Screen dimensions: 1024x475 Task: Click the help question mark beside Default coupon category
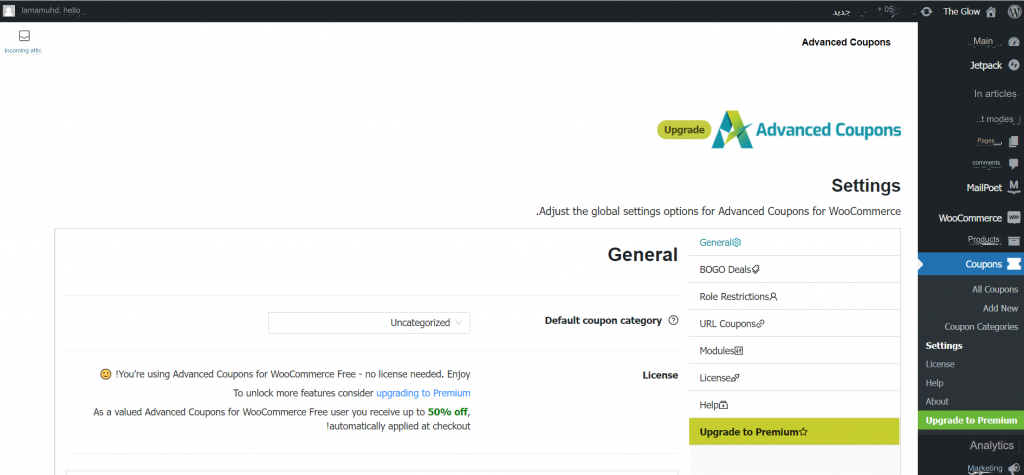pyautogui.click(x=673, y=321)
